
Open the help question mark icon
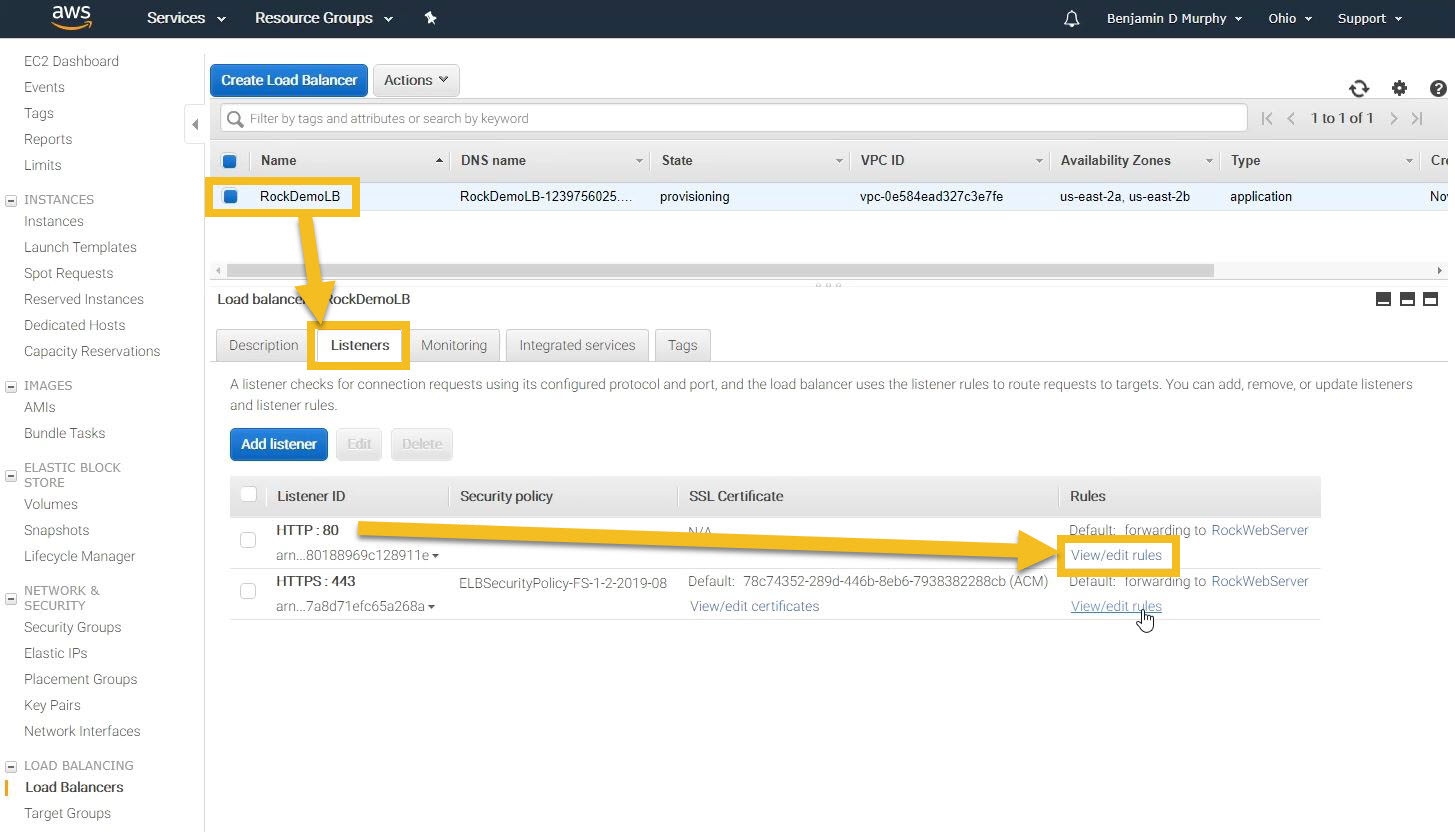[1438, 88]
